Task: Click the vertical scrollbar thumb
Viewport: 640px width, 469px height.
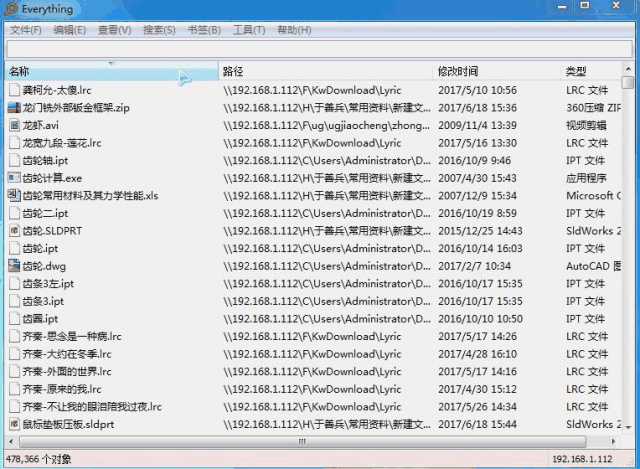Action: 628,82
